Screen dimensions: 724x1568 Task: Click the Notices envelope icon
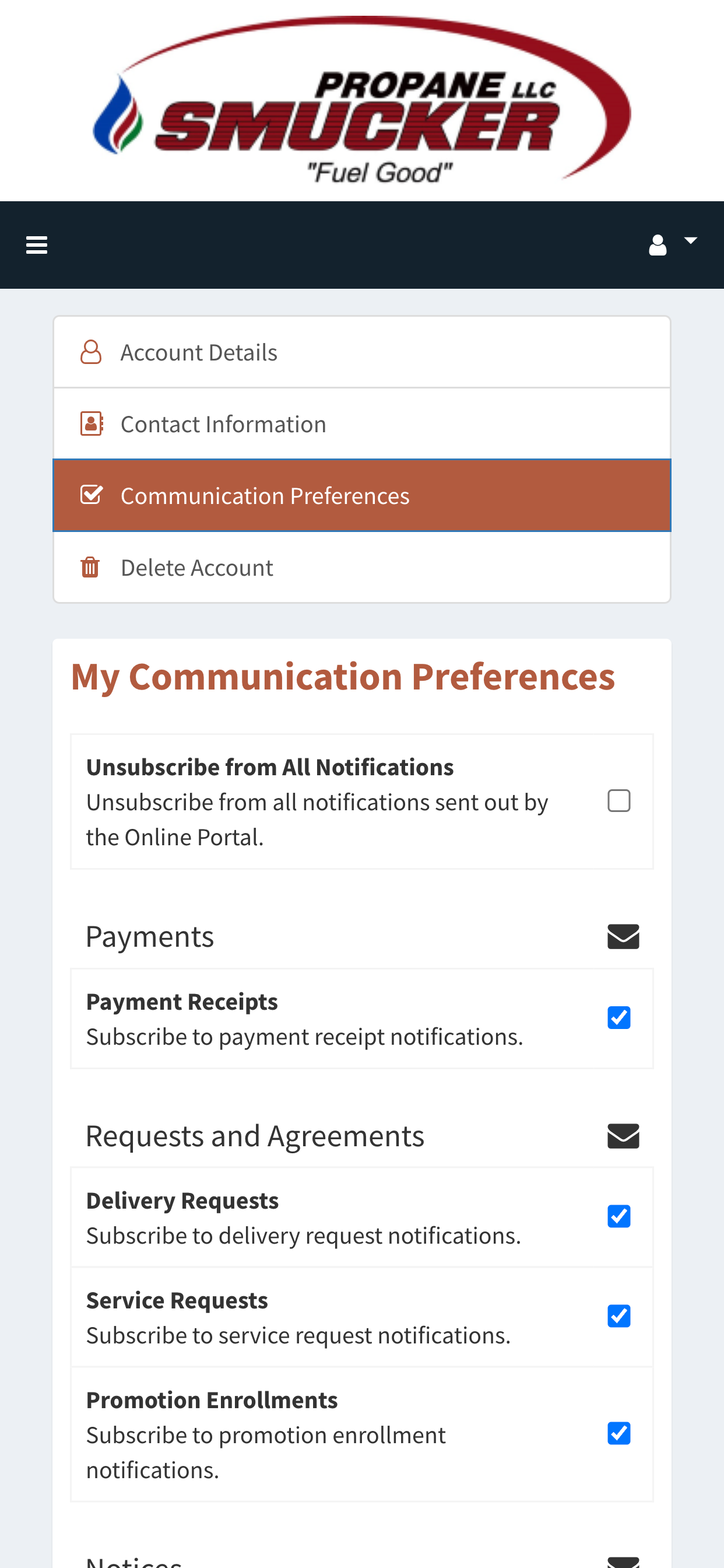(623, 1562)
